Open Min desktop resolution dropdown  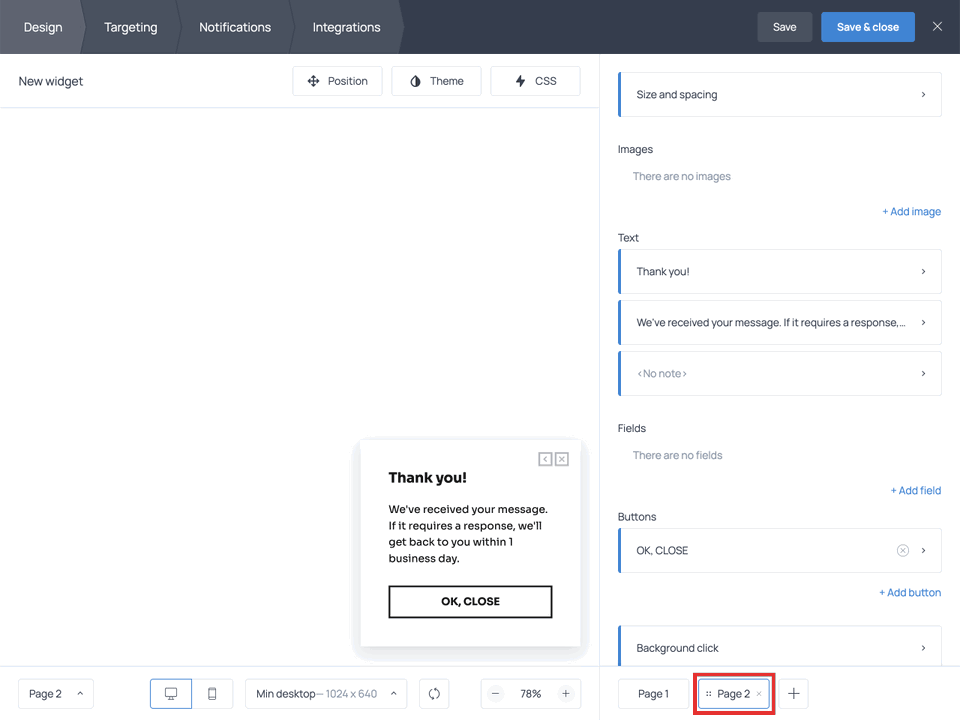click(x=325, y=694)
